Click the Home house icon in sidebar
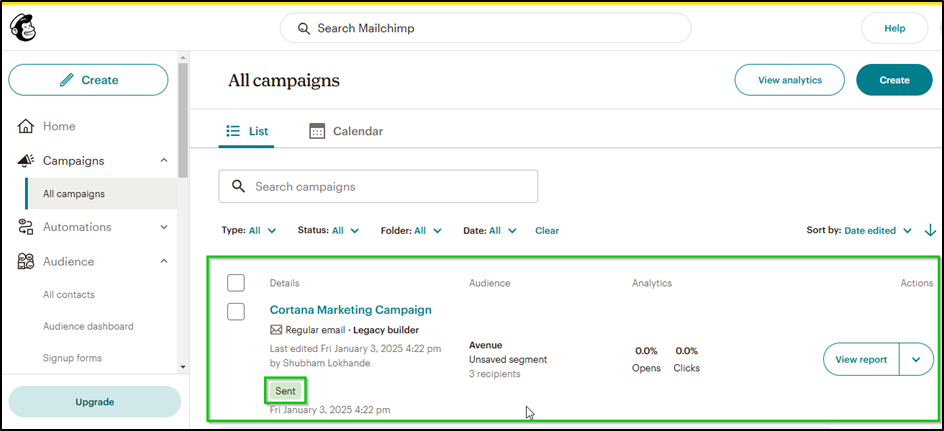 [x=27, y=127]
